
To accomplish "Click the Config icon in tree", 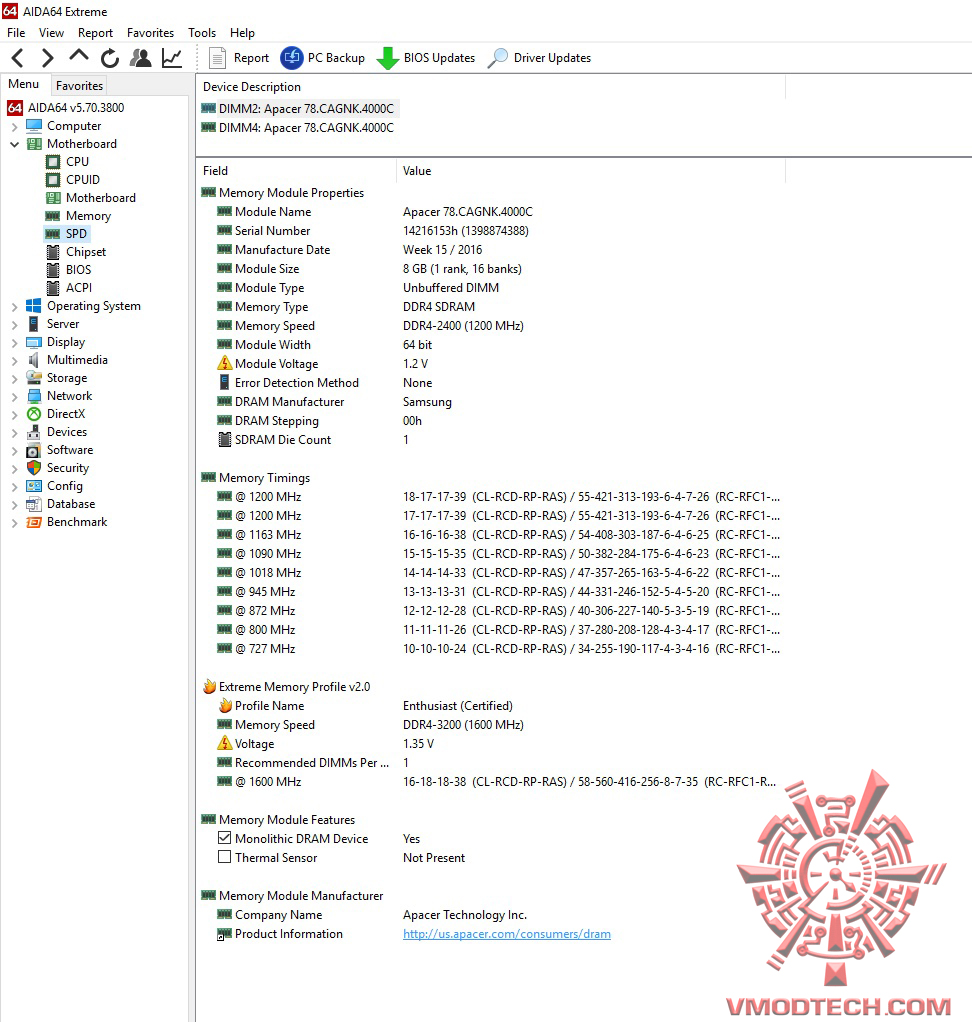I will click(34, 486).
